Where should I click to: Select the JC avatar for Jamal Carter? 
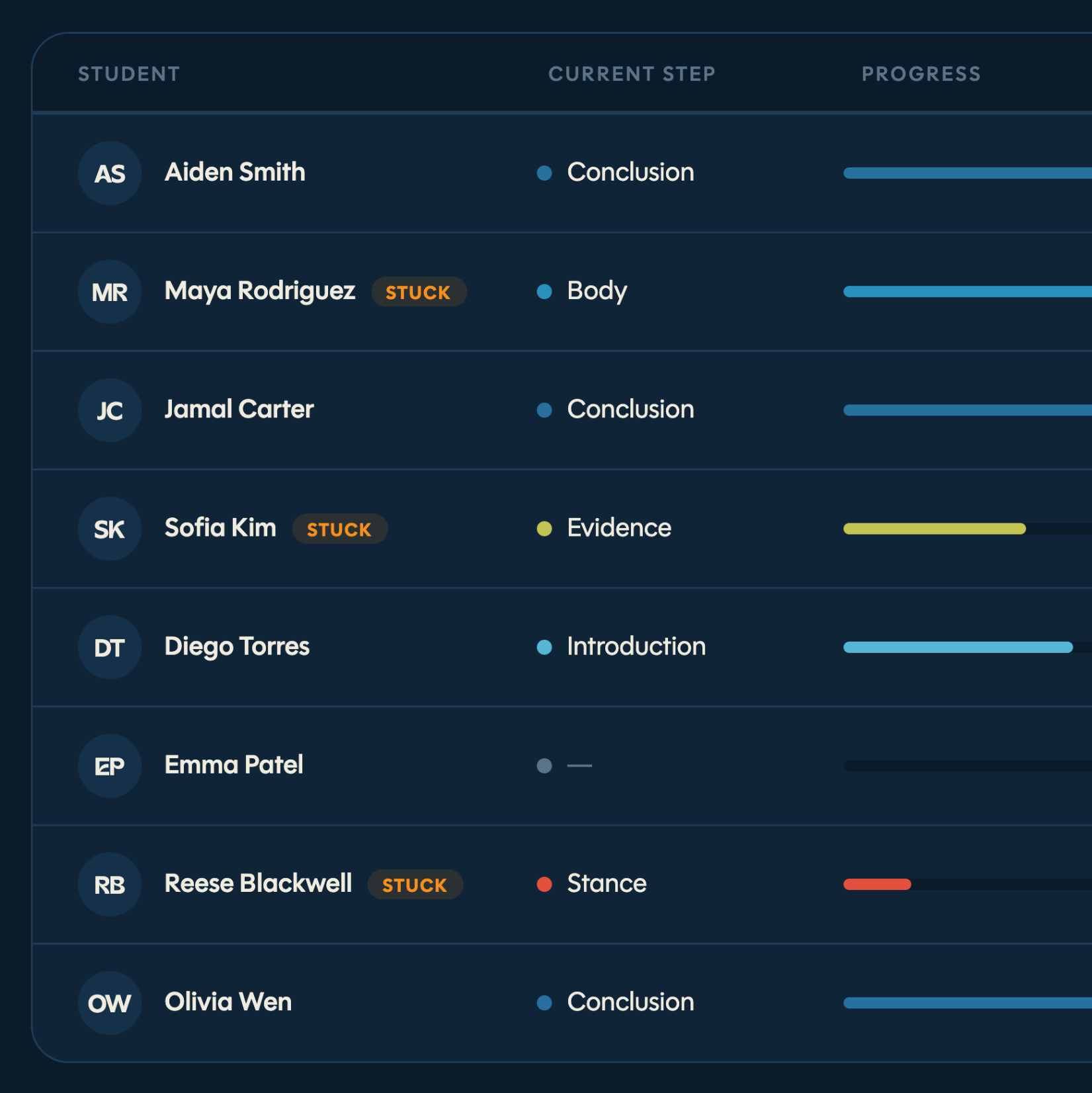110,410
